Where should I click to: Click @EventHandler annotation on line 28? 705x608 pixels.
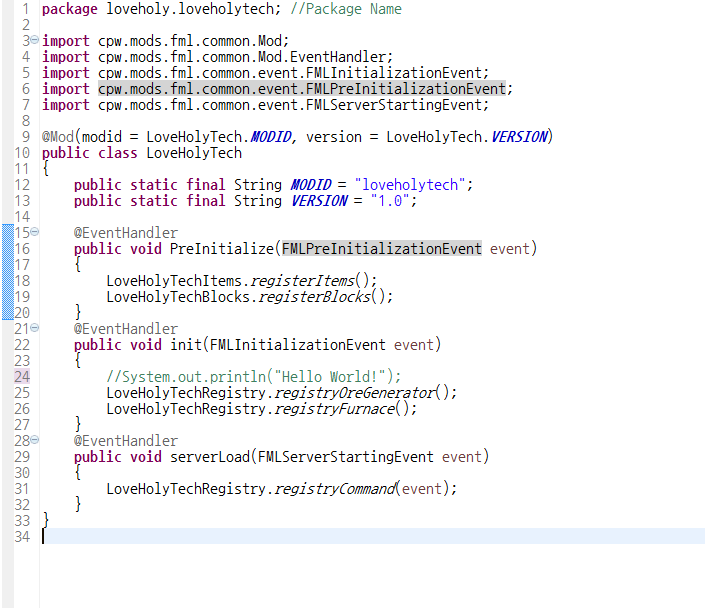[126, 441]
